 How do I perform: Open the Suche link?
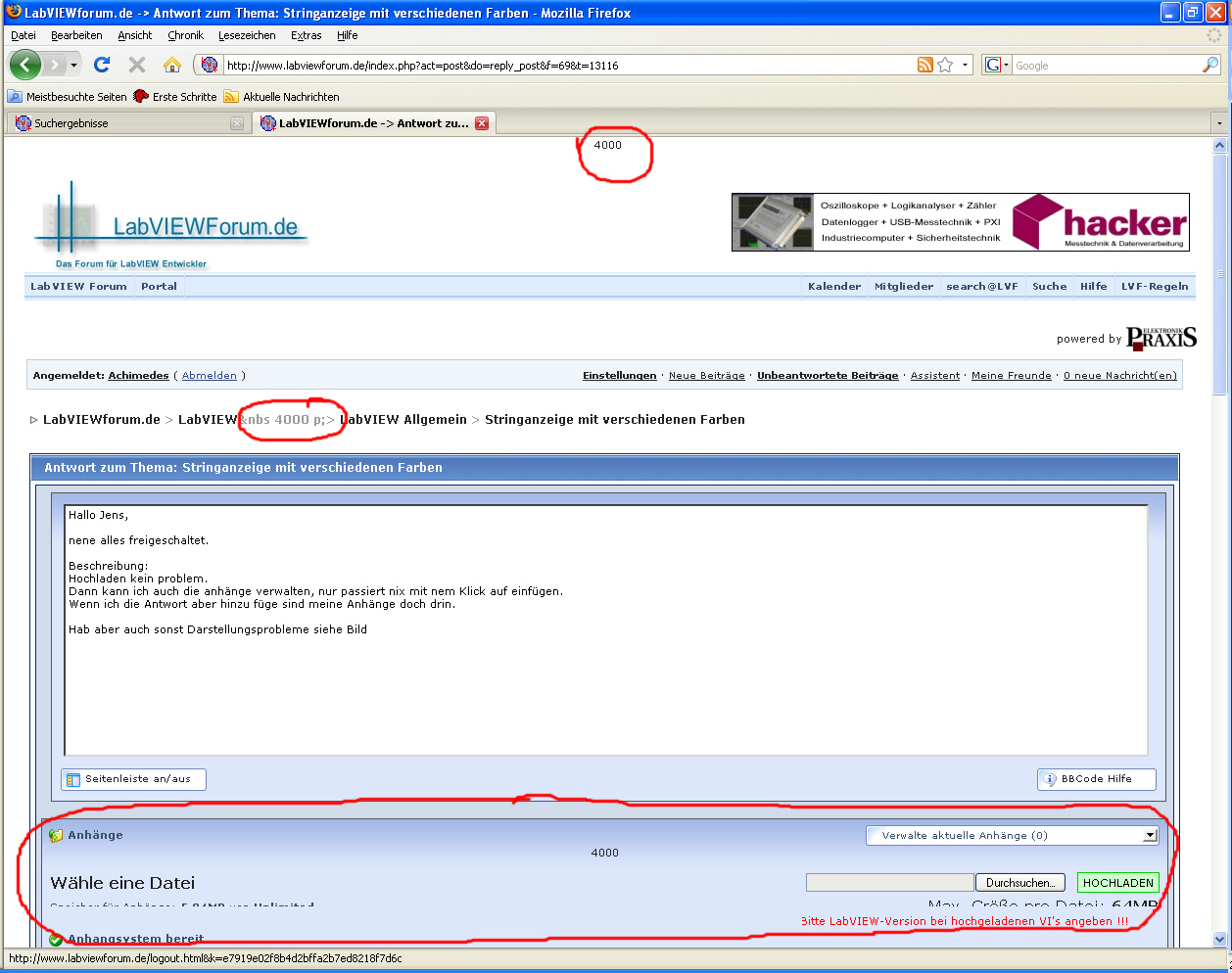tap(1050, 287)
